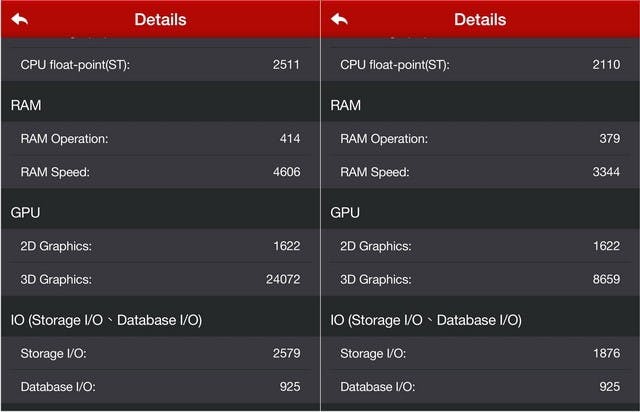Click the Details title in the right panel

pos(480,20)
